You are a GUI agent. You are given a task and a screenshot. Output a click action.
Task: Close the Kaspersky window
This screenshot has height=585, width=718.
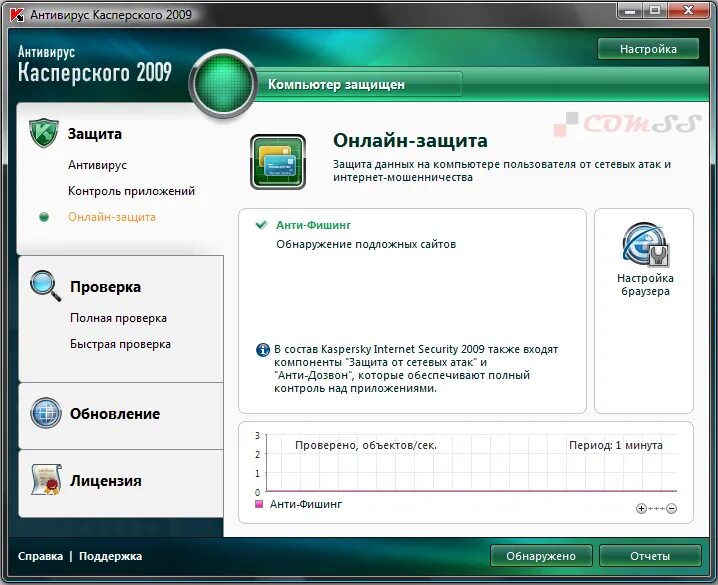pos(689,10)
